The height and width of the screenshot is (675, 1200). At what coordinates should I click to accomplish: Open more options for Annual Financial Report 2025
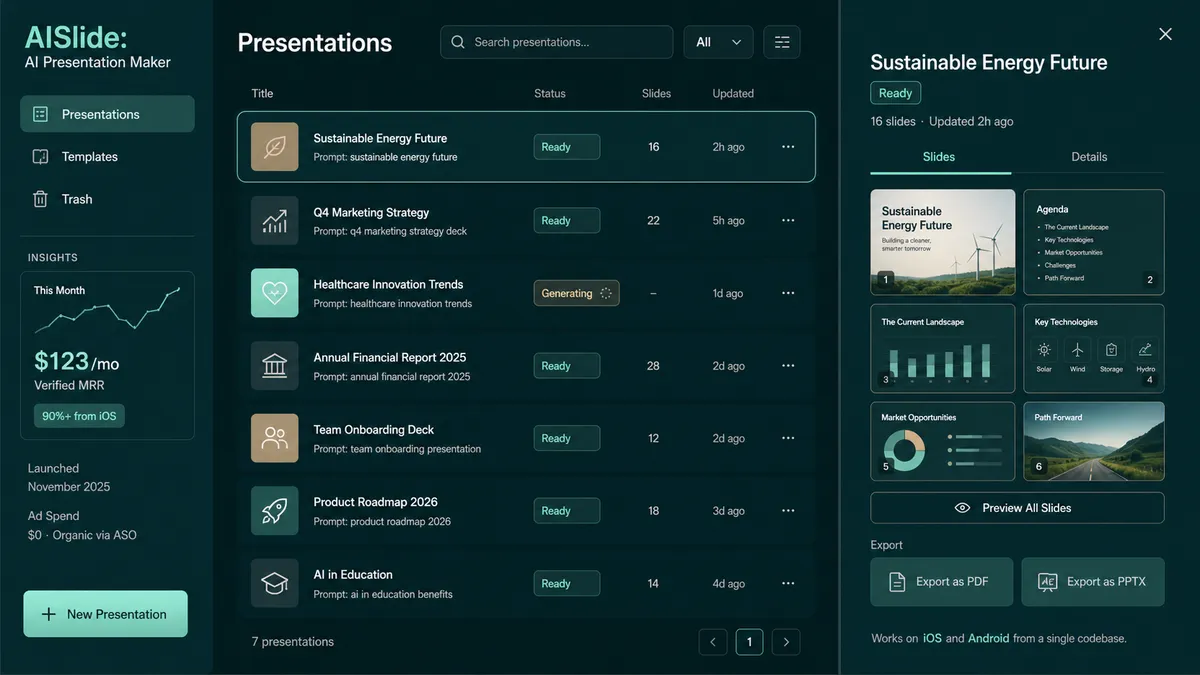(x=788, y=366)
